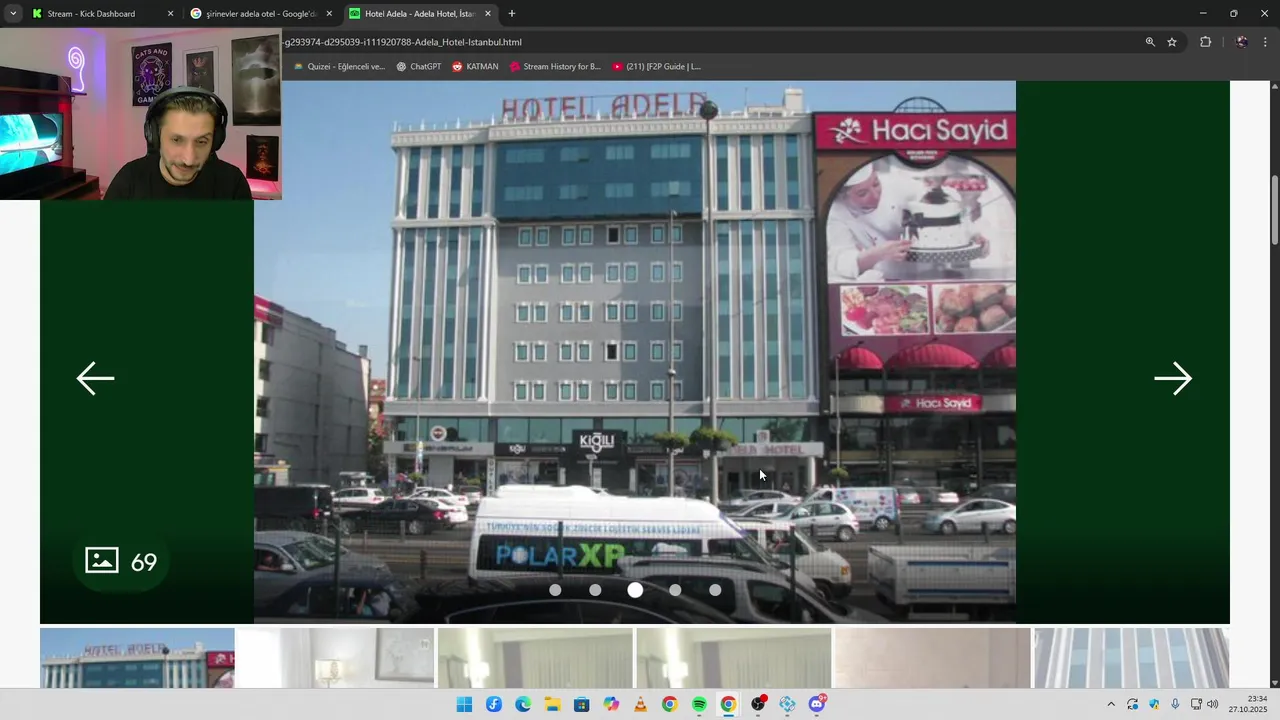
Task: Open the 69 photos gallery counter
Action: click(x=121, y=561)
